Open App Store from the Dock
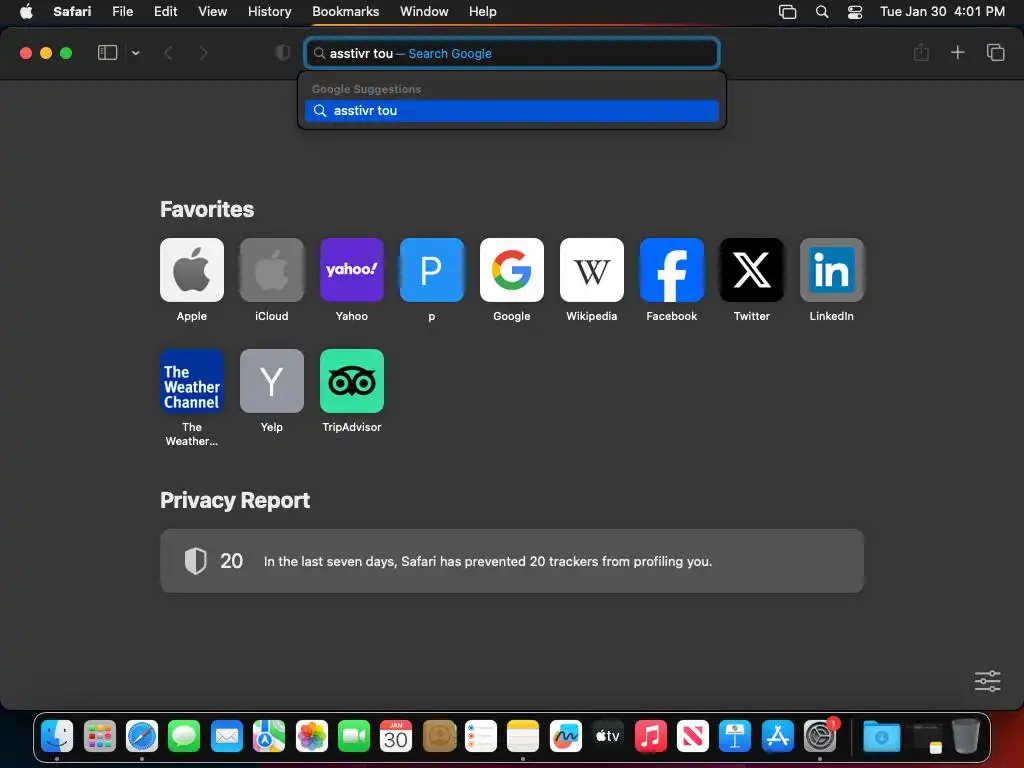Image resolution: width=1024 pixels, height=768 pixels. pyautogui.click(x=777, y=737)
